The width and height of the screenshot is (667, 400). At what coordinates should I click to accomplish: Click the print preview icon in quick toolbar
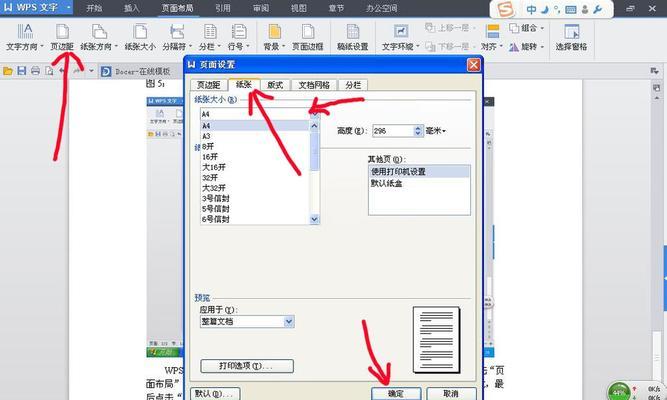(x=49, y=71)
